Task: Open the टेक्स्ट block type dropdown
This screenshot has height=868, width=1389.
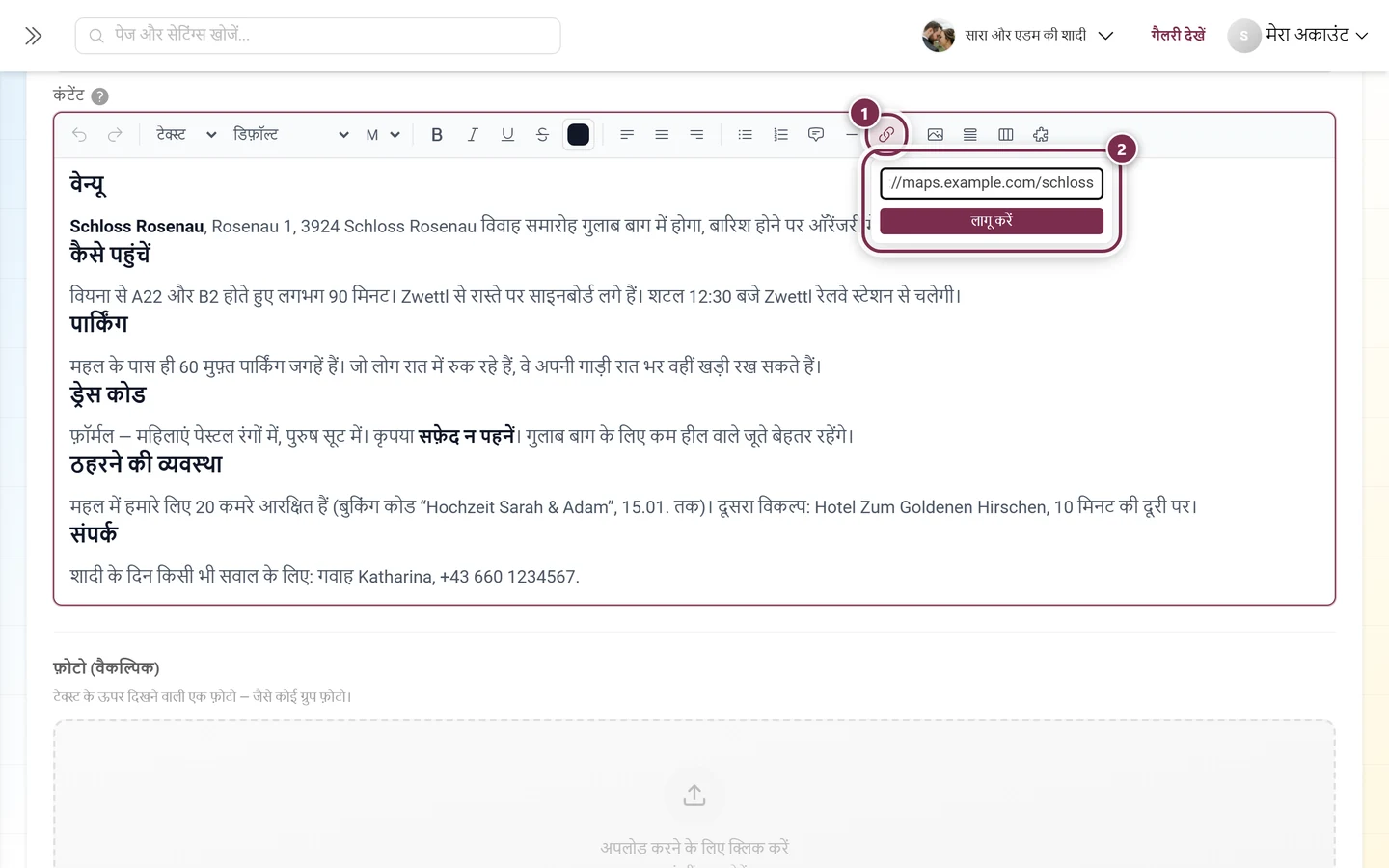Action: coord(186,135)
